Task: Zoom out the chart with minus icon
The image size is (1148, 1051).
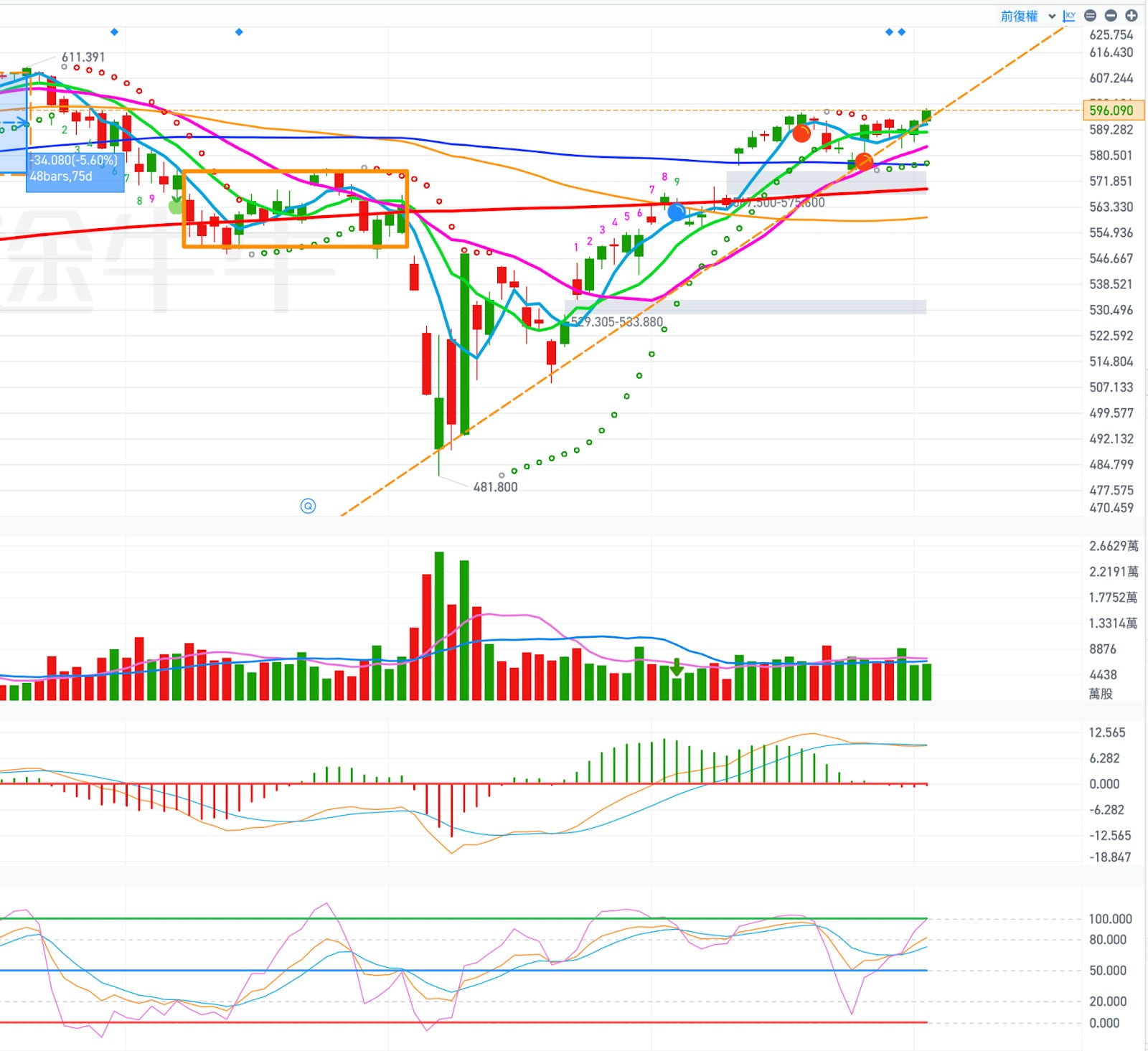Action: [x=1111, y=16]
